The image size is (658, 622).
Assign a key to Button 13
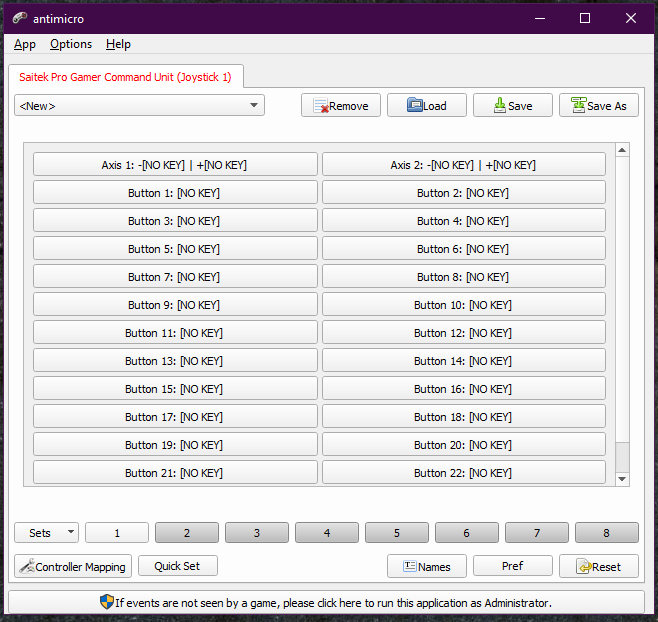point(175,361)
